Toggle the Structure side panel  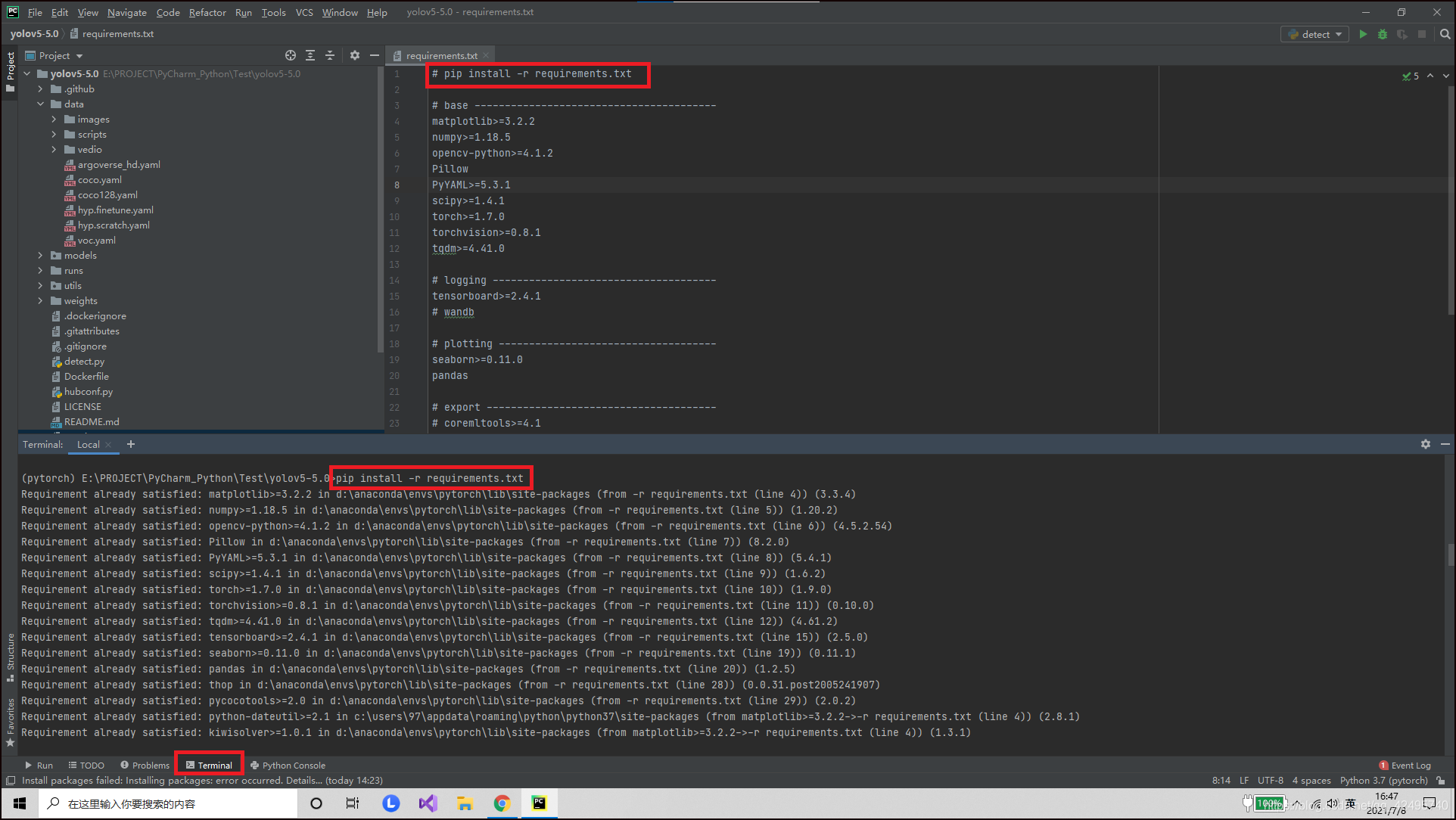click(x=10, y=652)
